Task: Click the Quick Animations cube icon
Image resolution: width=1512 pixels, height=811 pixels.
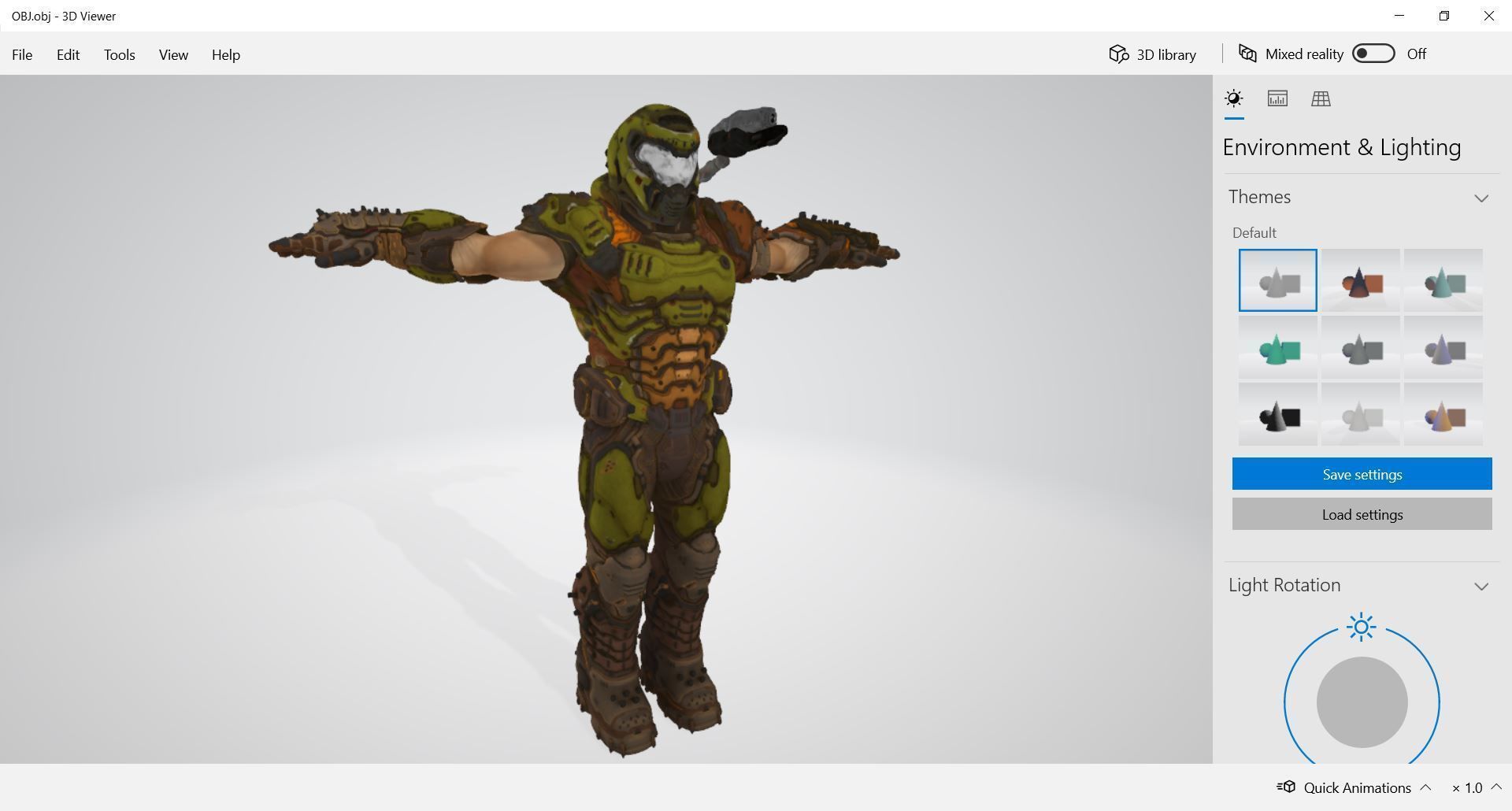Action: 1286,787
